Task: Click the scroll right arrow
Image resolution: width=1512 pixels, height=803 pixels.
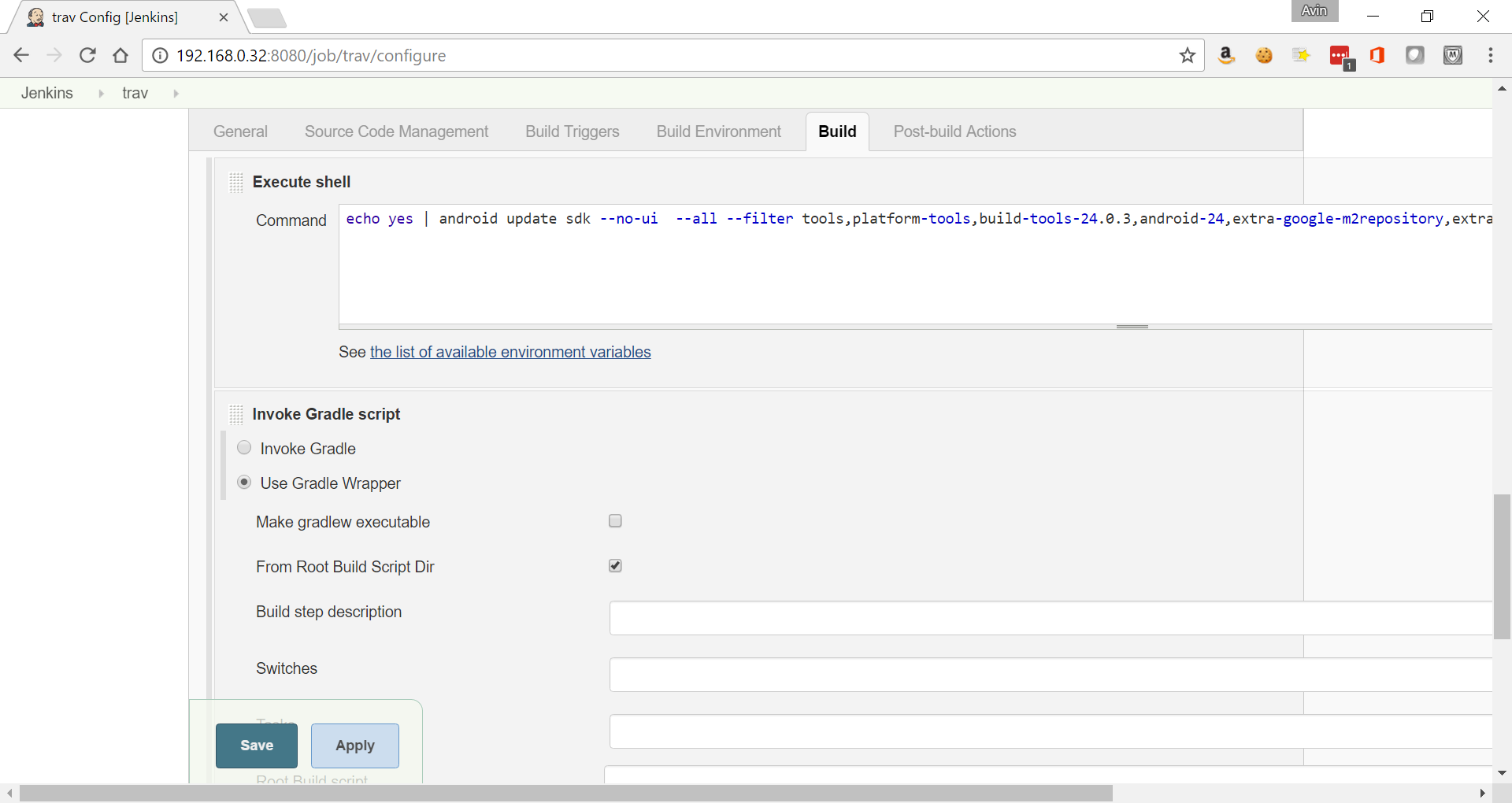Action: [x=1483, y=793]
